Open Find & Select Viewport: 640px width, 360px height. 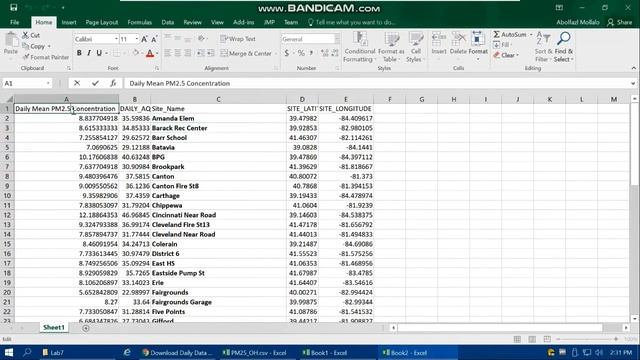[x=564, y=47]
